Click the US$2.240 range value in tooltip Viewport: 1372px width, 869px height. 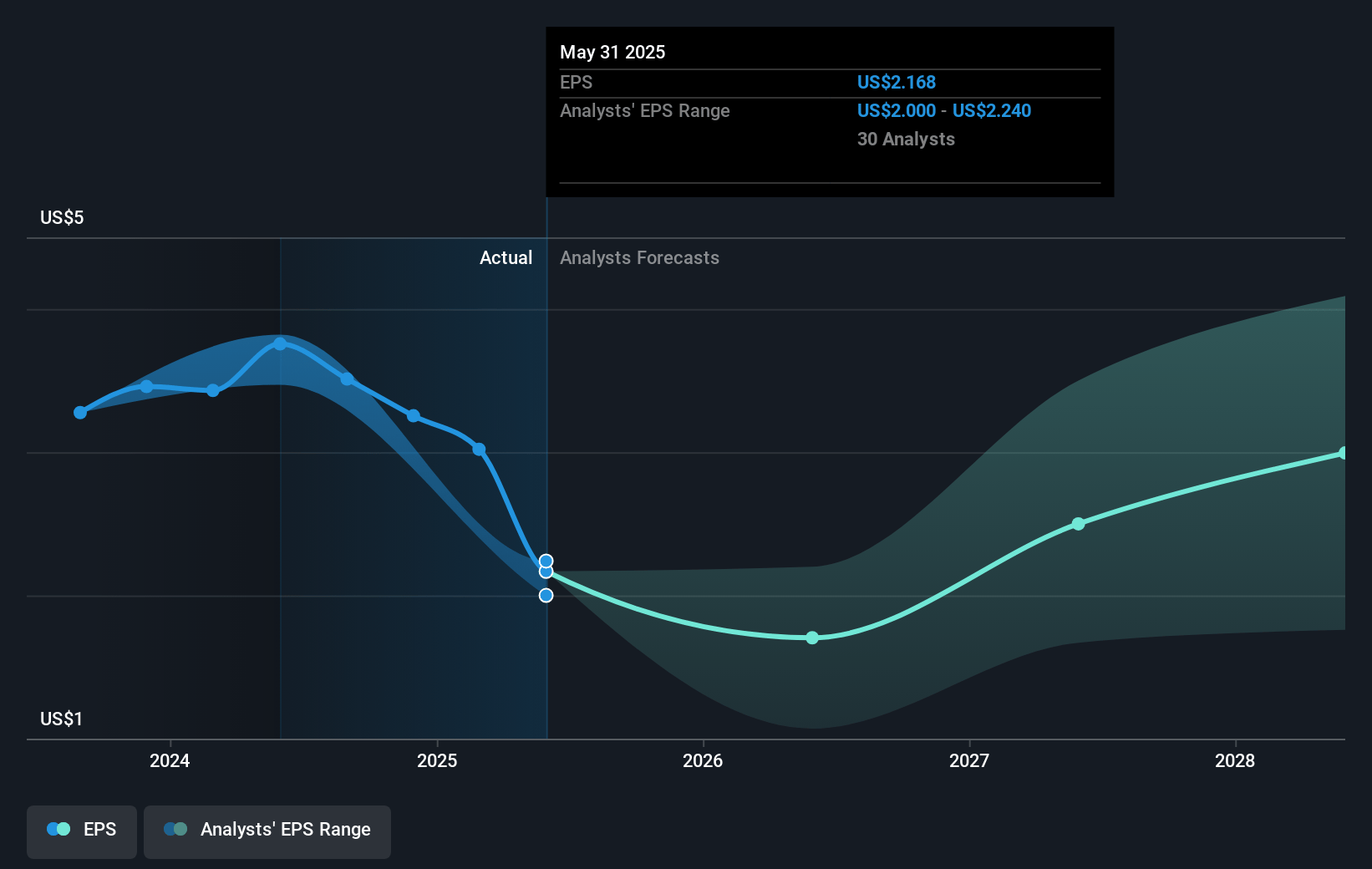pos(992,111)
